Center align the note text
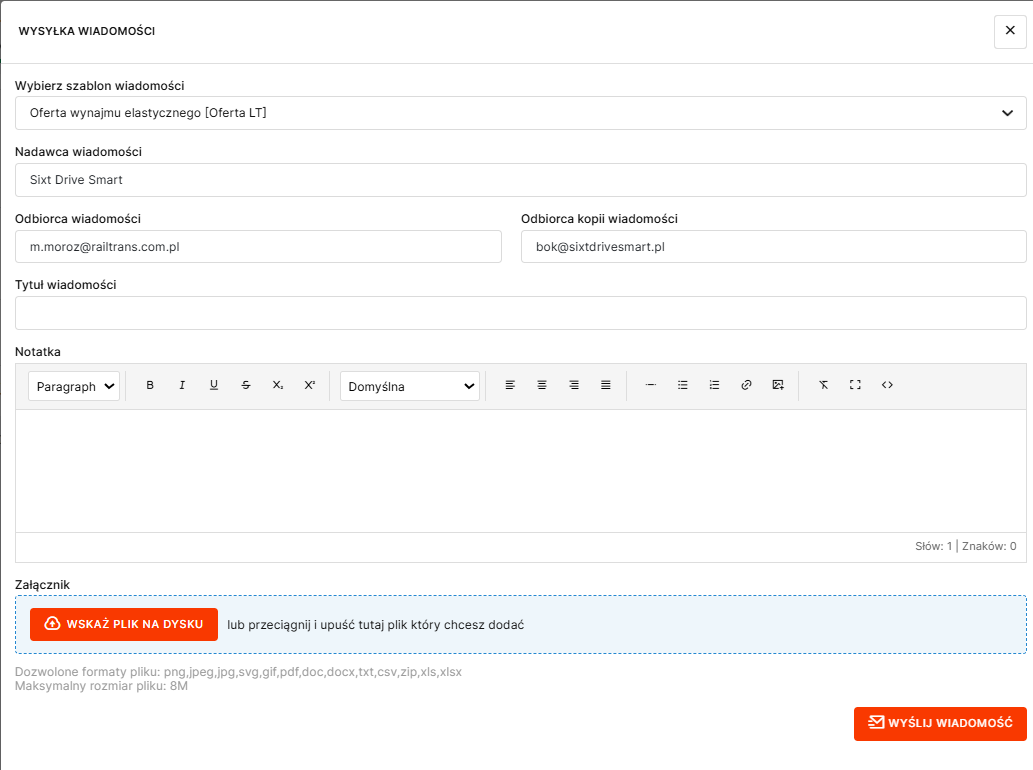The width and height of the screenshot is (1033, 770). (542, 385)
